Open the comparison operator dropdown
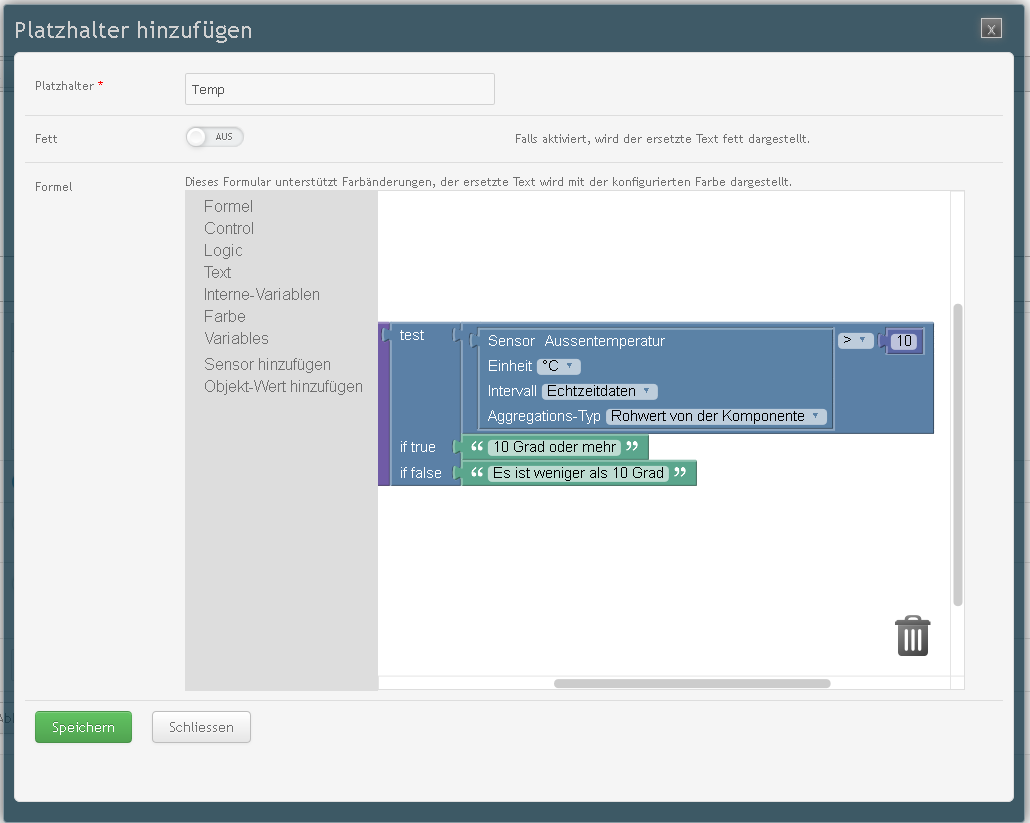1030x823 pixels. point(855,340)
